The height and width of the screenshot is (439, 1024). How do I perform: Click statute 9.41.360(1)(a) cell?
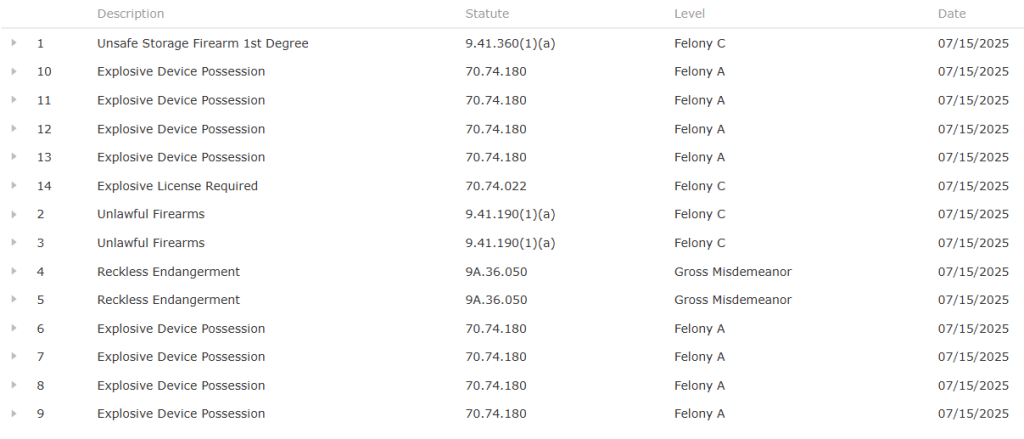510,44
